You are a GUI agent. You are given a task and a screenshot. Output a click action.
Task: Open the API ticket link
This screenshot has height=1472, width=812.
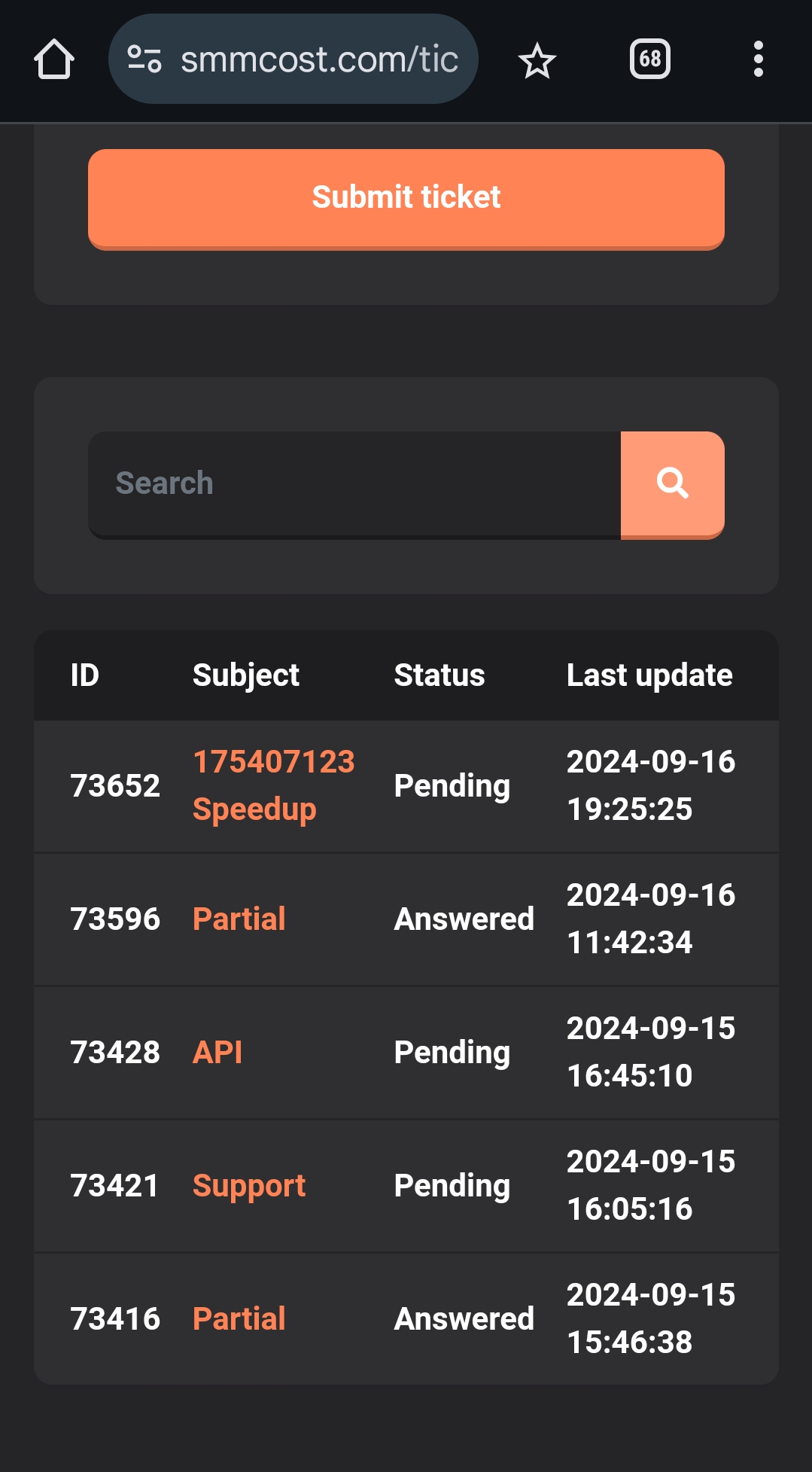(217, 1052)
